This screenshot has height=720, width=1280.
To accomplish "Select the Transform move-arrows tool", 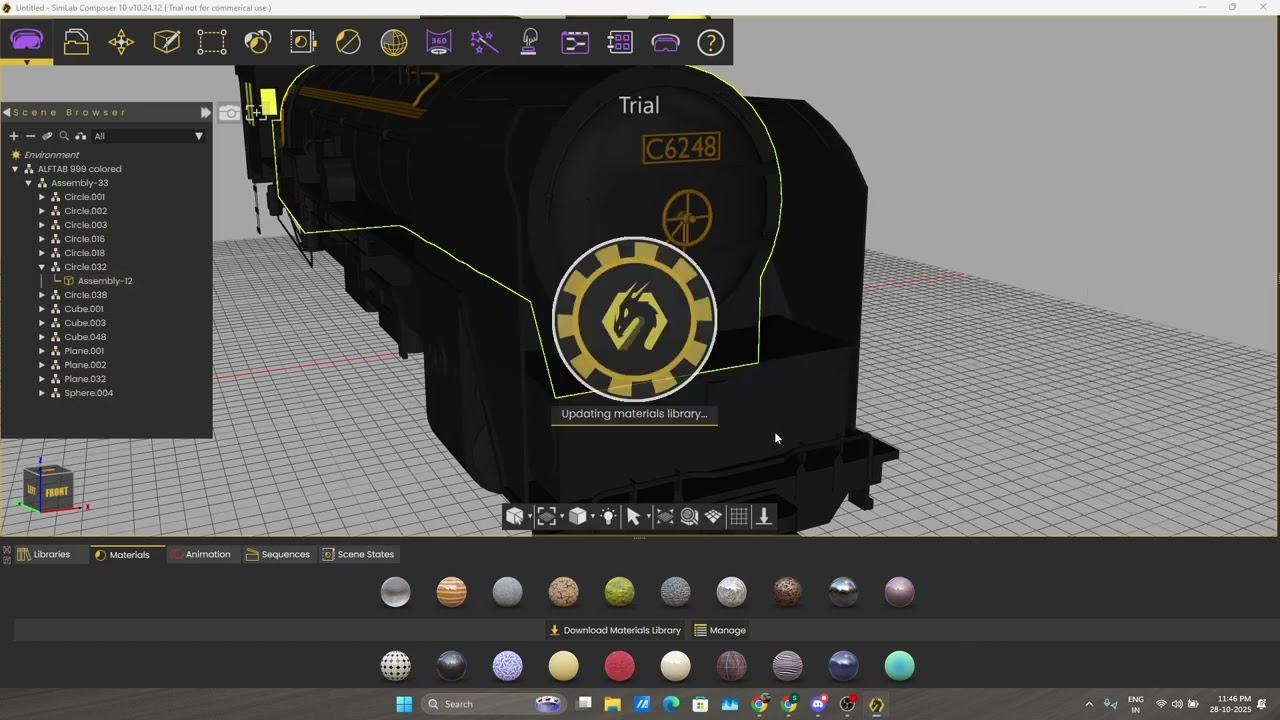I will (121, 42).
